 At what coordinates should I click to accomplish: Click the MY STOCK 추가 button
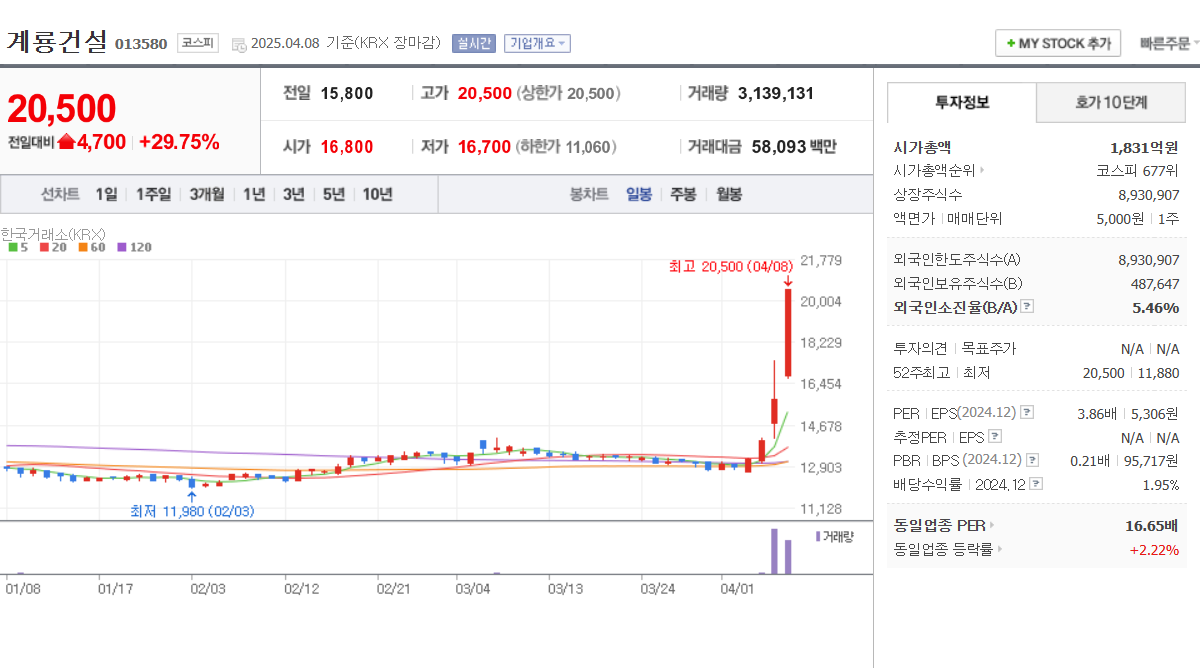point(1058,43)
